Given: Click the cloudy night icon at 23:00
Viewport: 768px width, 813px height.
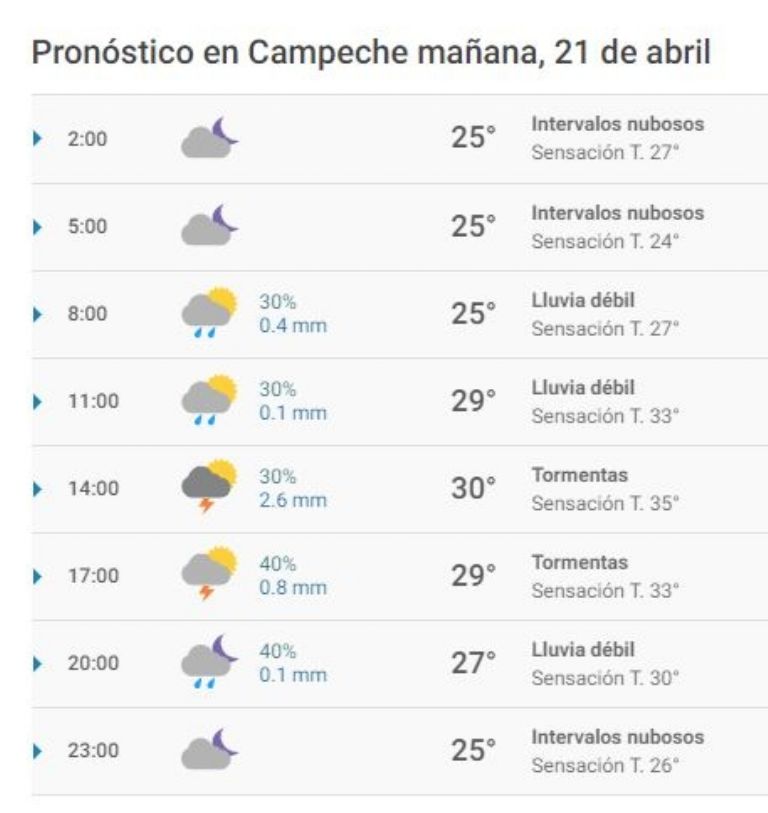Looking at the screenshot, I should point(210,750).
